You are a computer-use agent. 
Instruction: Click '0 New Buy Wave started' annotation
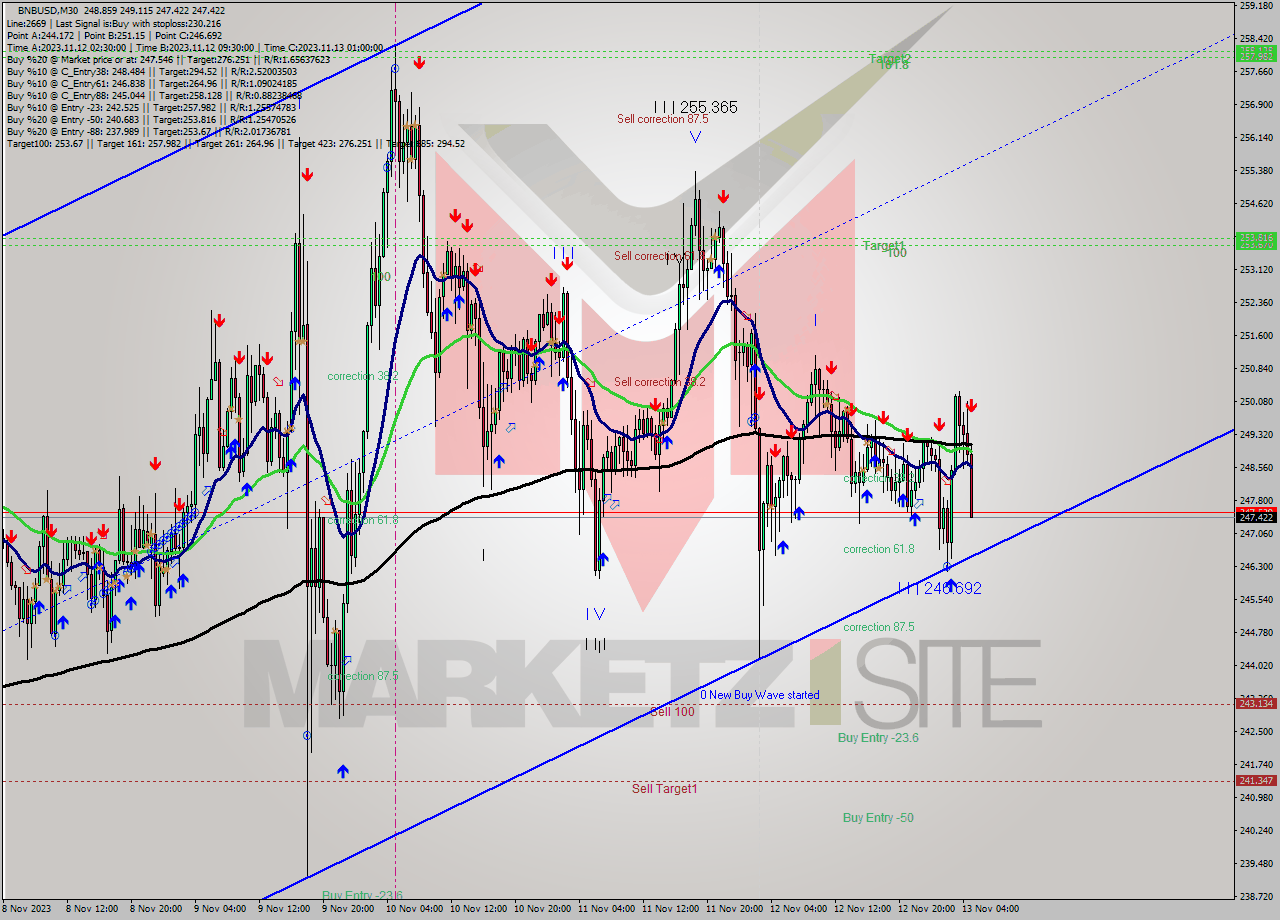759,695
